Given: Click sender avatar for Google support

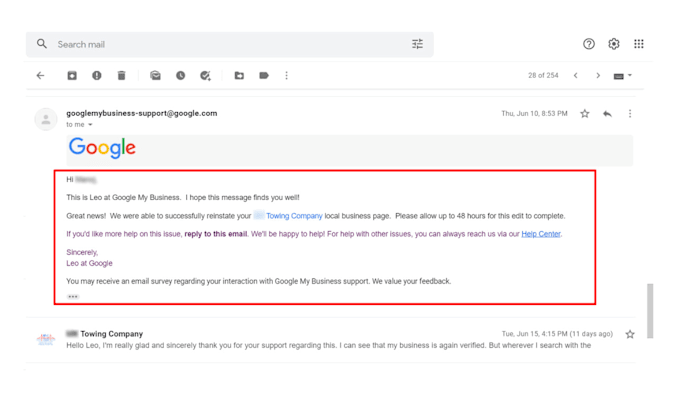Looking at the screenshot, I should [x=46, y=119].
